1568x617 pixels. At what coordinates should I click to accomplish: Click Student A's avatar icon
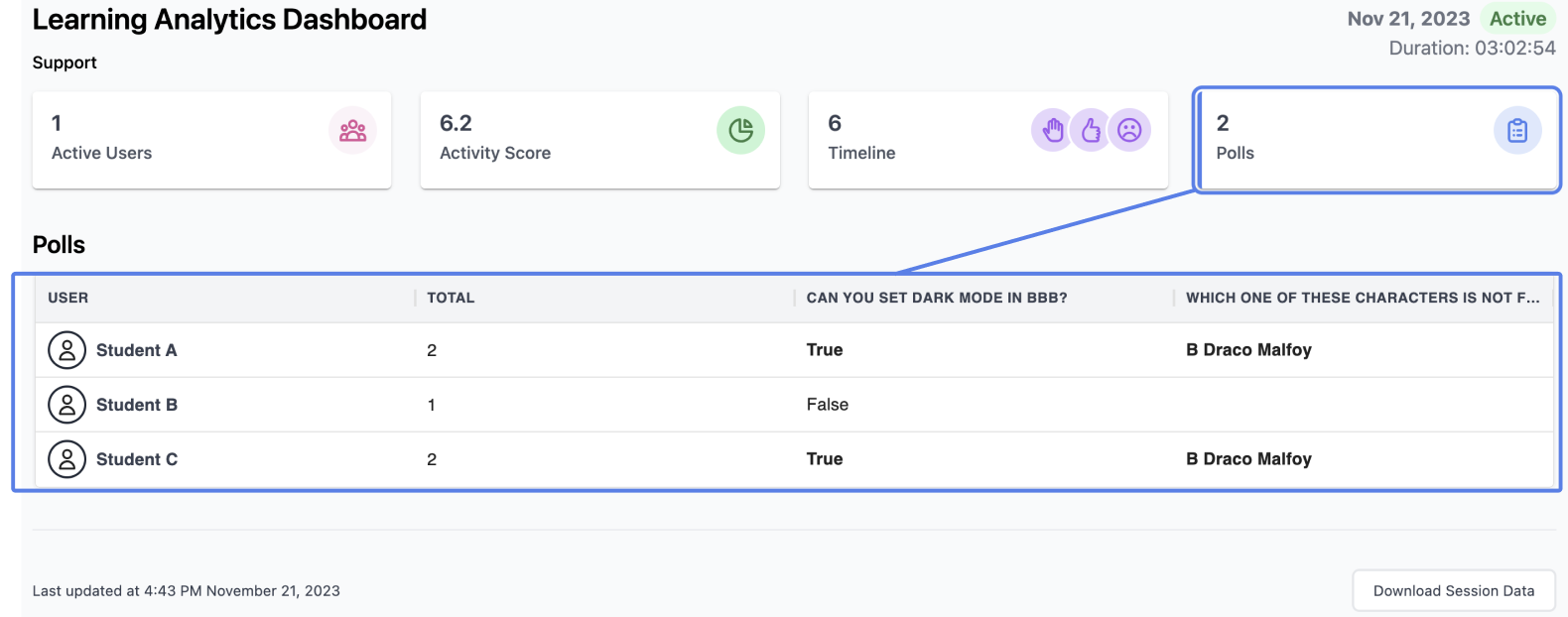pyautogui.click(x=66, y=350)
